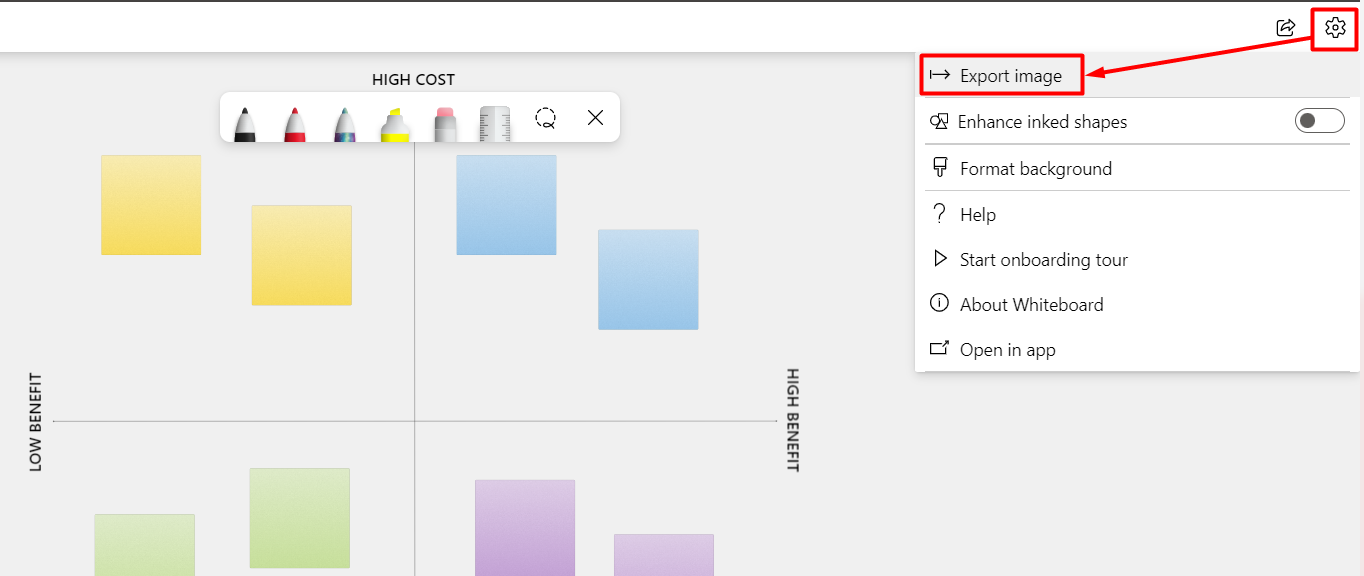This screenshot has width=1364, height=576.
Task: Select the rainbow galaxy pen tool
Action: [344, 123]
